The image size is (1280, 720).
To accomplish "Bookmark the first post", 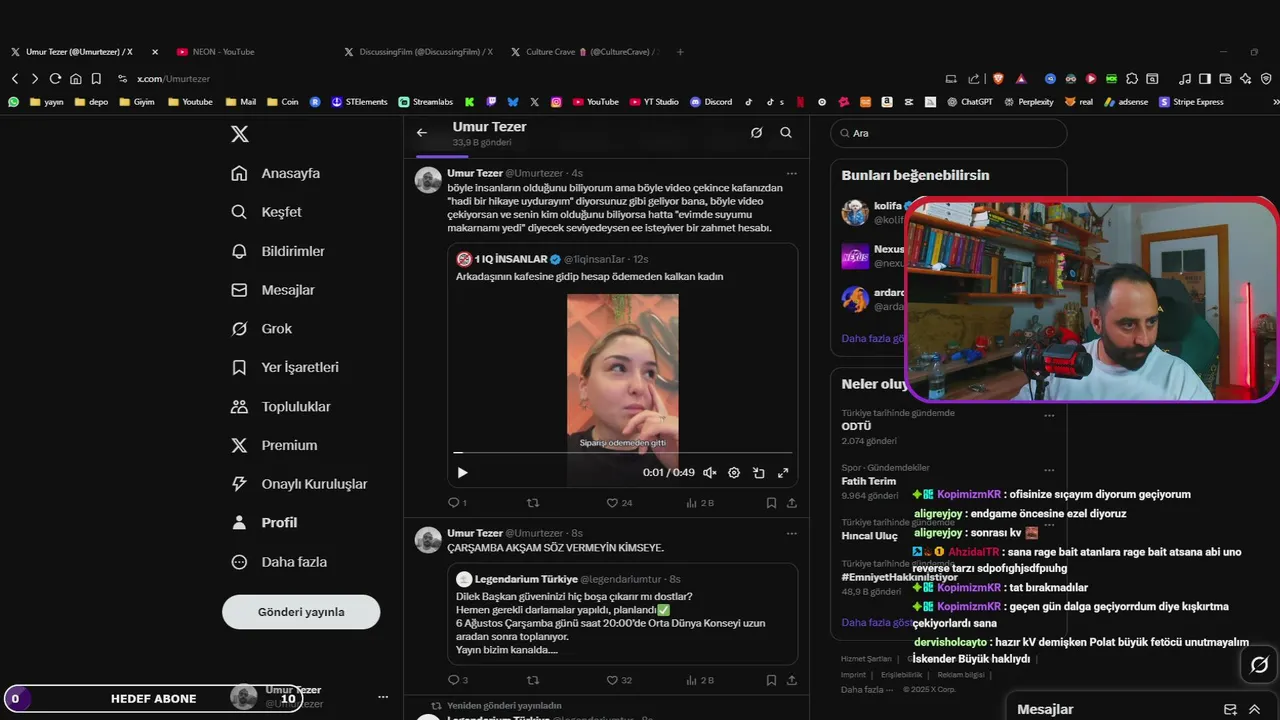I will 771,503.
